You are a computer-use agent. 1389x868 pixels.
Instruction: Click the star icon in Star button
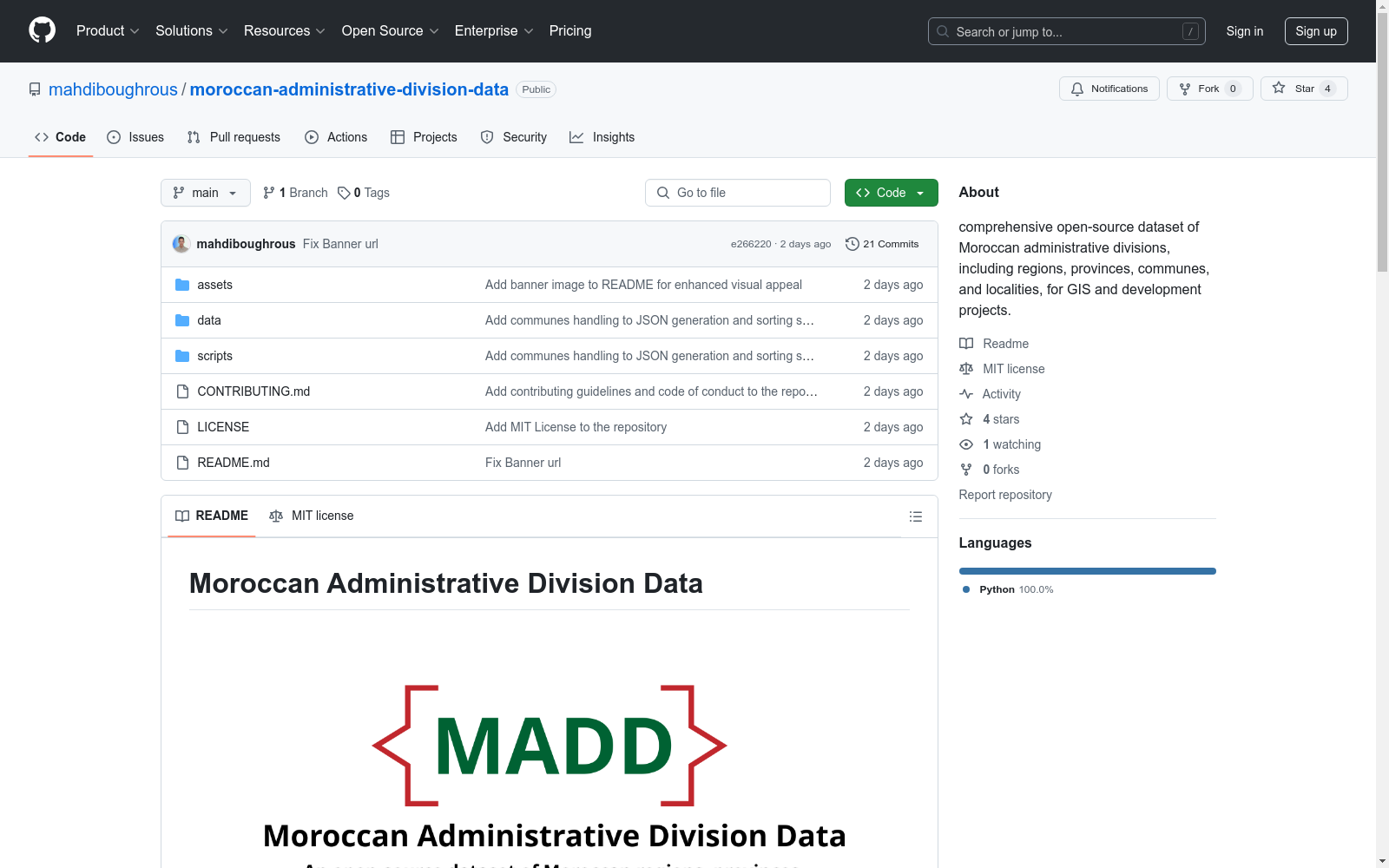coord(1279,88)
